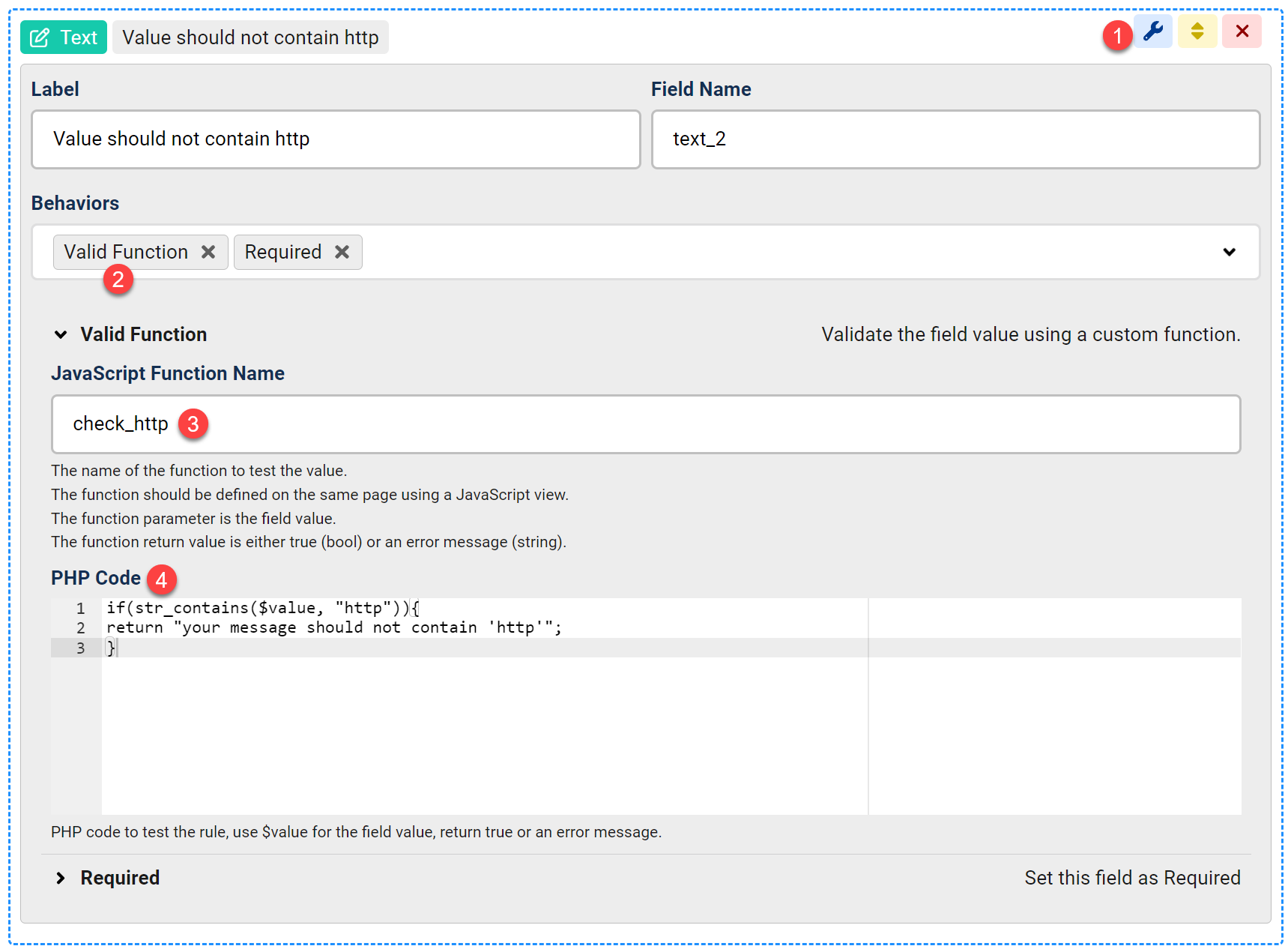Focus the JavaScript Function Name input
Image resolution: width=1288 pixels, height=949 pixels.
pyautogui.click(x=646, y=424)
